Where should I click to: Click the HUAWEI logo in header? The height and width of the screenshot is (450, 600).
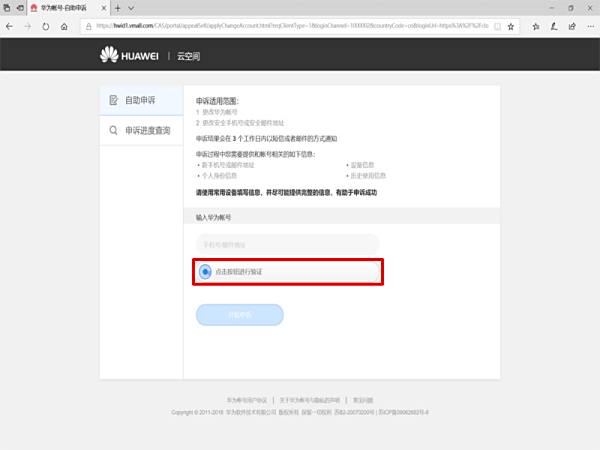pyautogui.click(x=129, y=55)
